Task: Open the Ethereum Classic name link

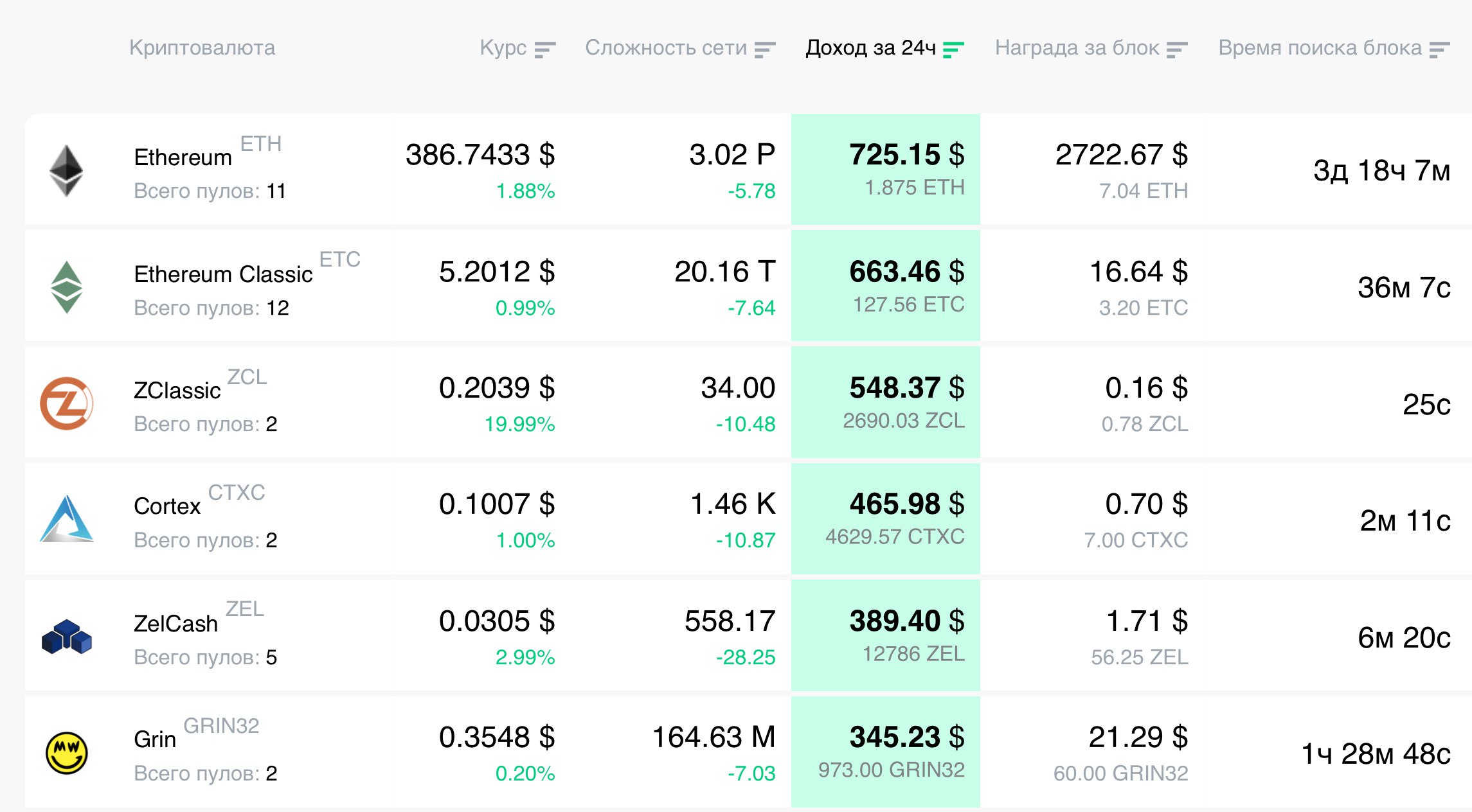Action: pos(223,274)
